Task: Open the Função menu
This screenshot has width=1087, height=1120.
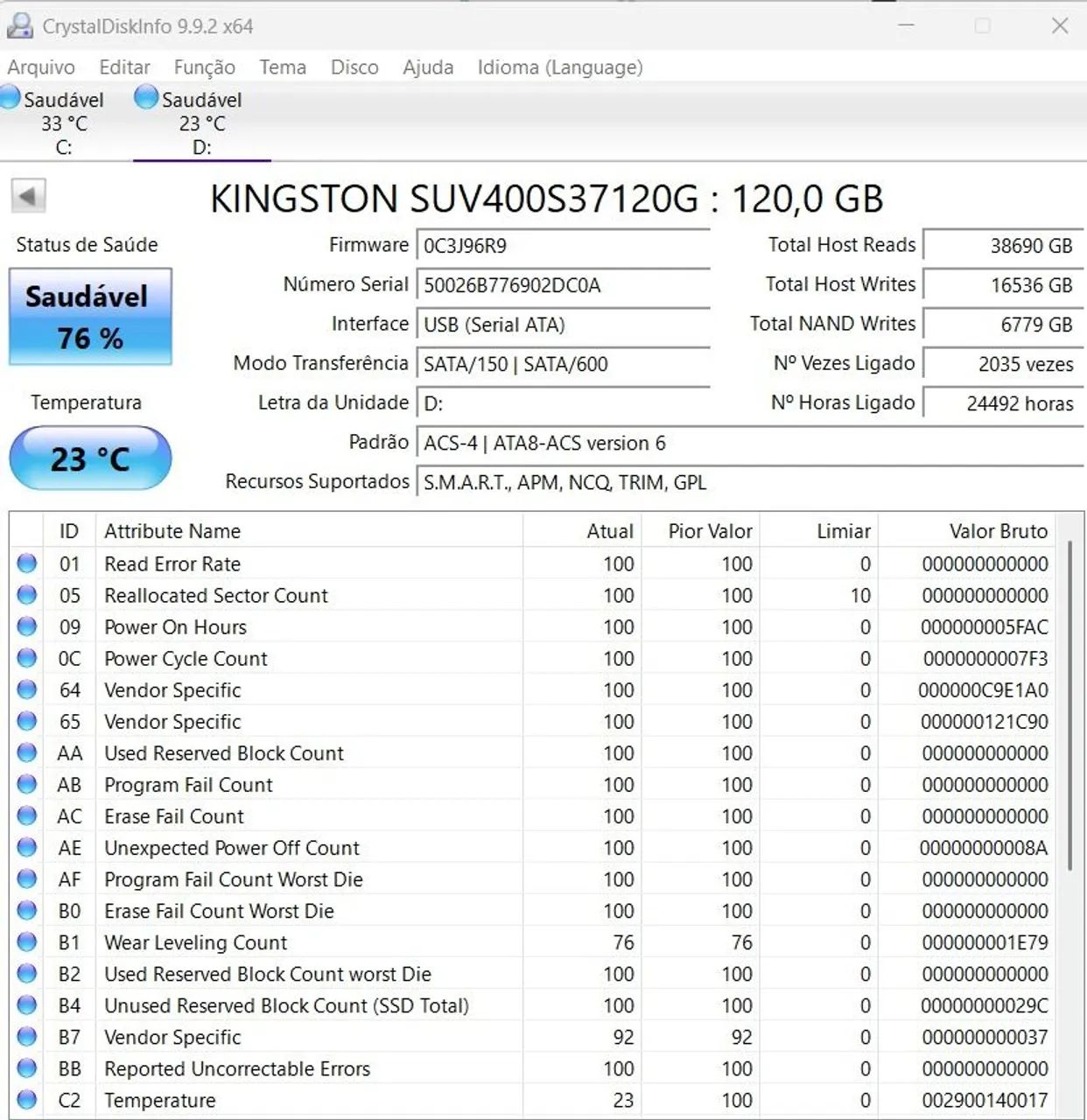Action: pos(204,67)
